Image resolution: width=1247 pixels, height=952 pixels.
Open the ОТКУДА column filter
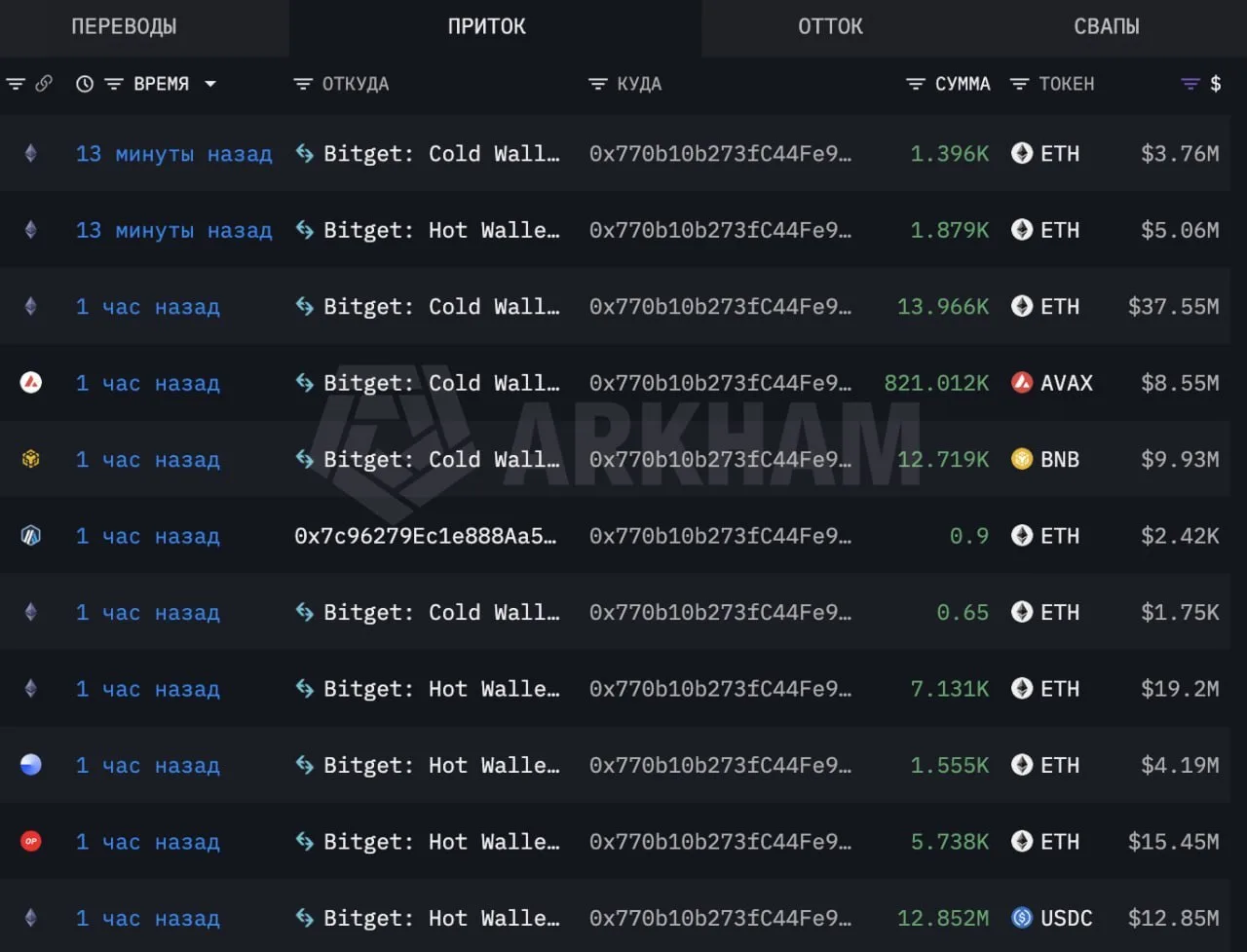coord(303,84)
